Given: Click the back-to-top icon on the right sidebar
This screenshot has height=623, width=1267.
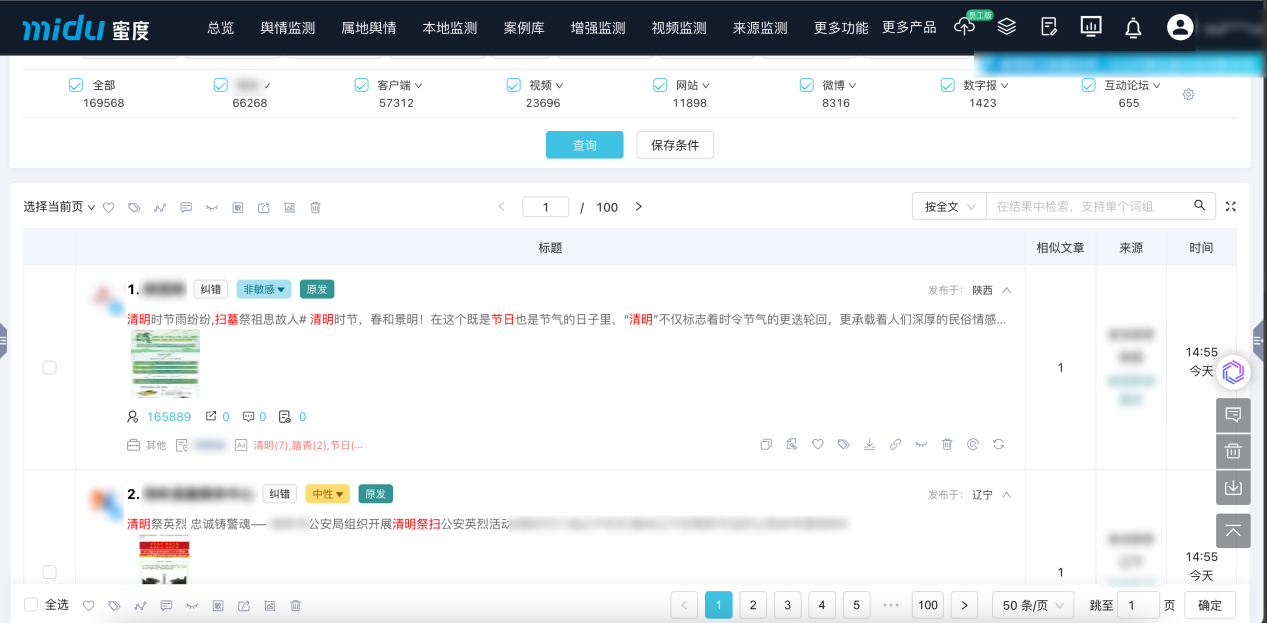Looking at the screenshot, I should [x=1233, y=530].
